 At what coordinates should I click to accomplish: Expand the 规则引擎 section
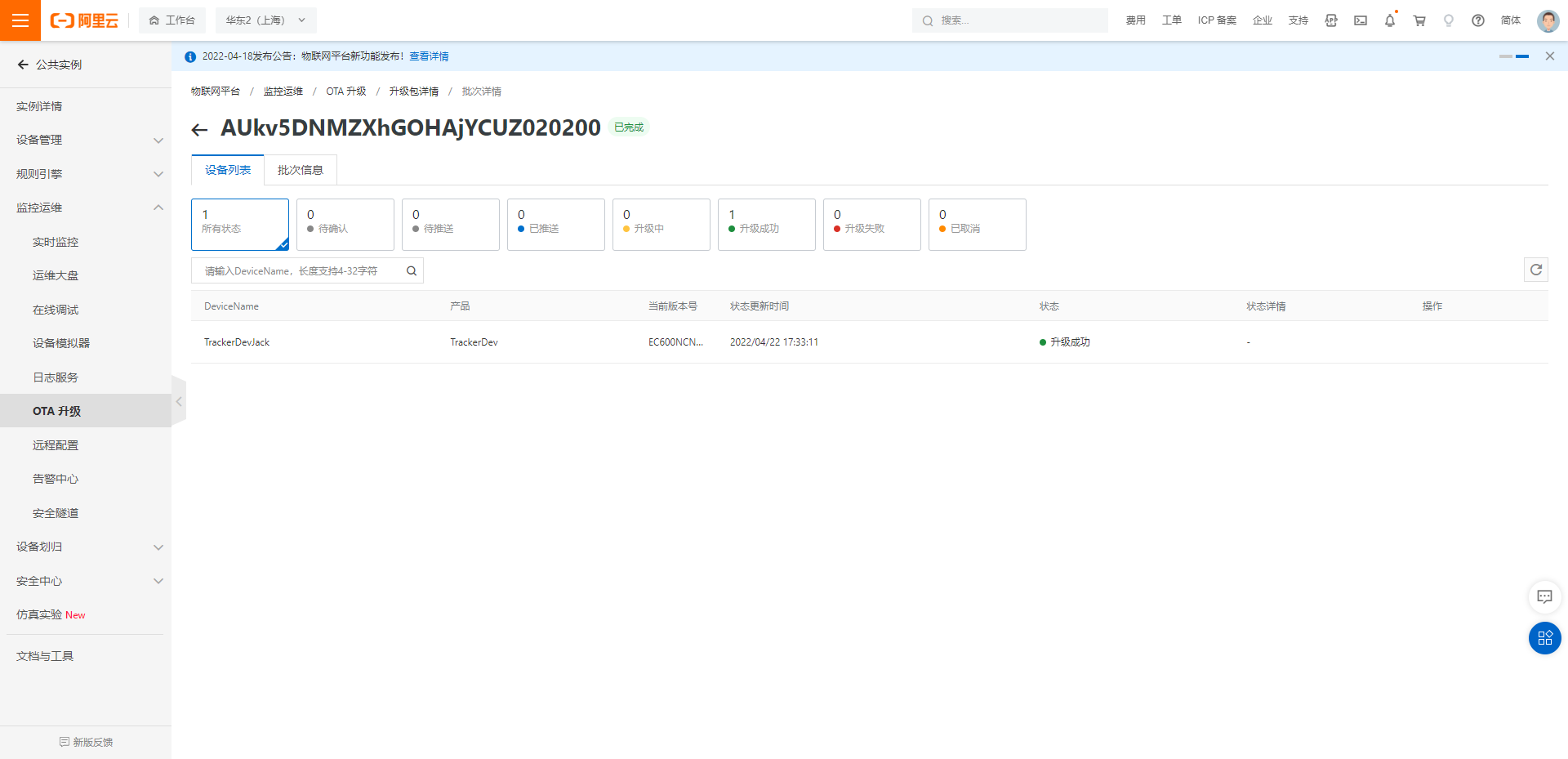pyautogui.click(x=86, y=174)
